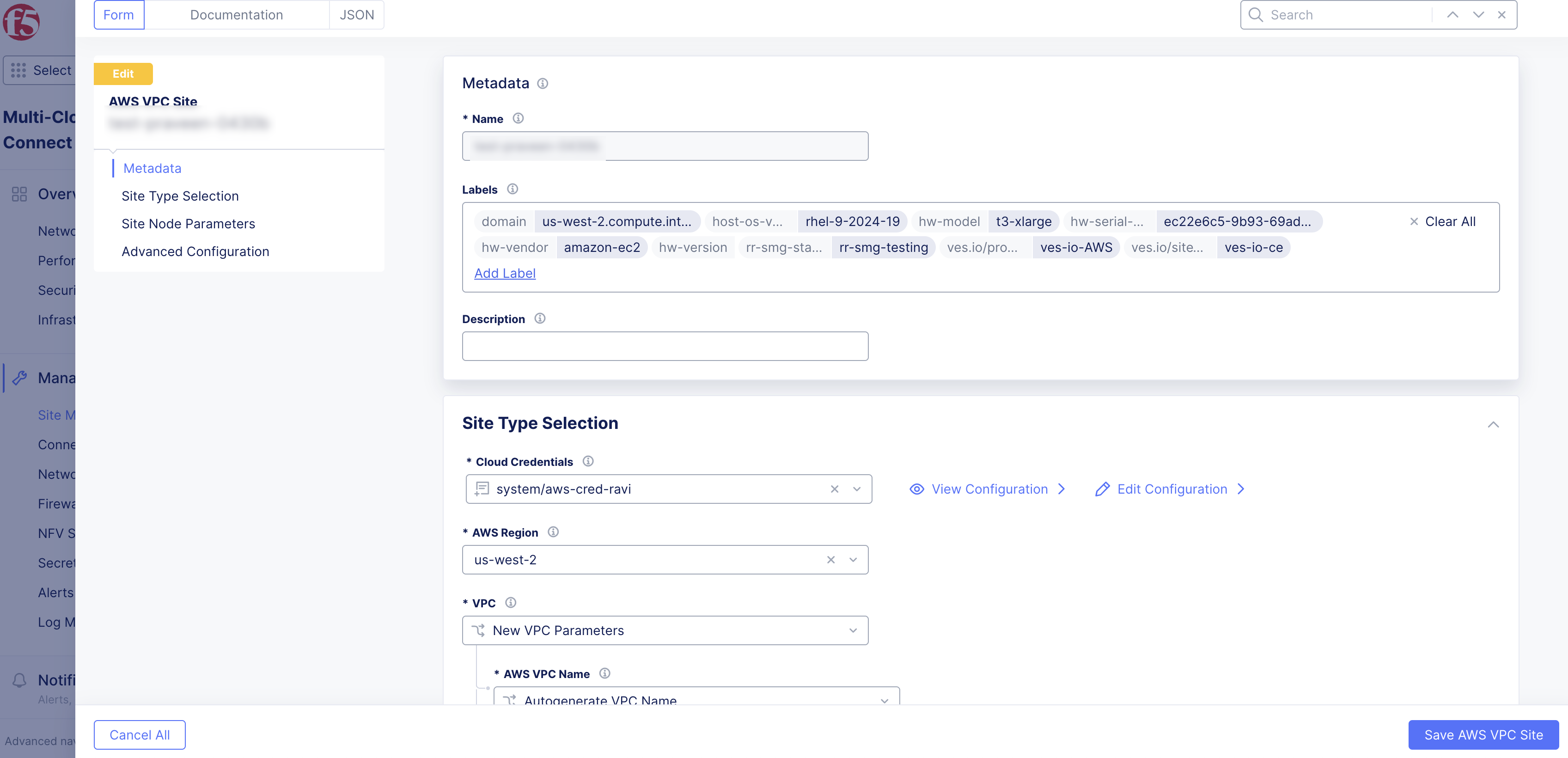Collapse the Site Type Selection section
This screenshot has height=758, width=1568.
point(1495,424)
